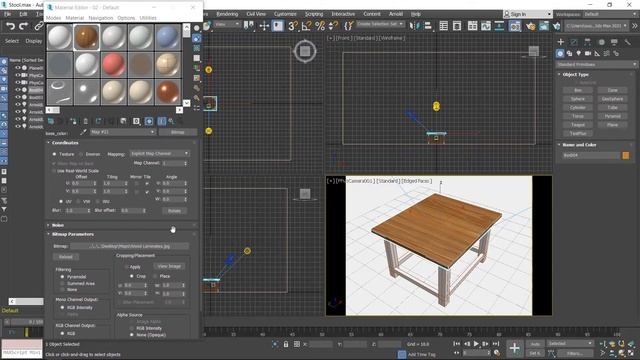The width and height of the screenshot is (640, 360).
Task: Click the Mirror tool icon
Action: [x=414, y=26]
